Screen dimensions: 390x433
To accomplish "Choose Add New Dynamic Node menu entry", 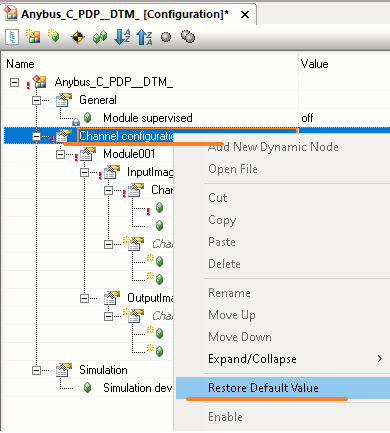I will [283, 147].
